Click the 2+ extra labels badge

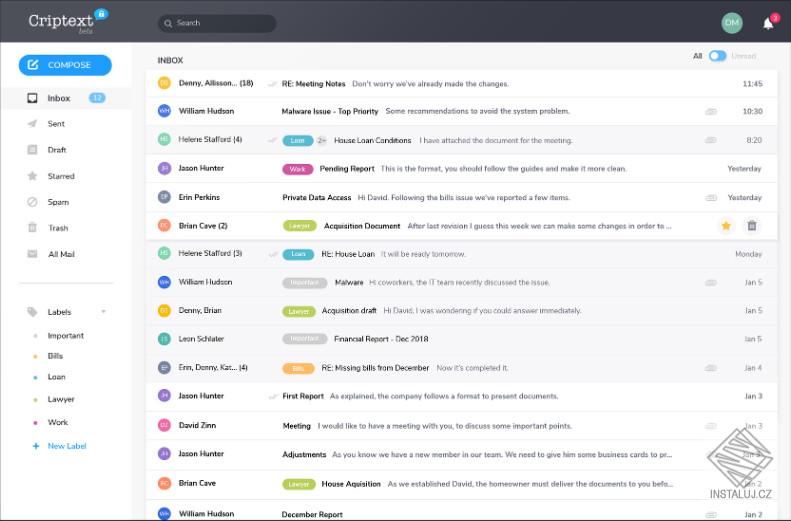pos(321,141)
